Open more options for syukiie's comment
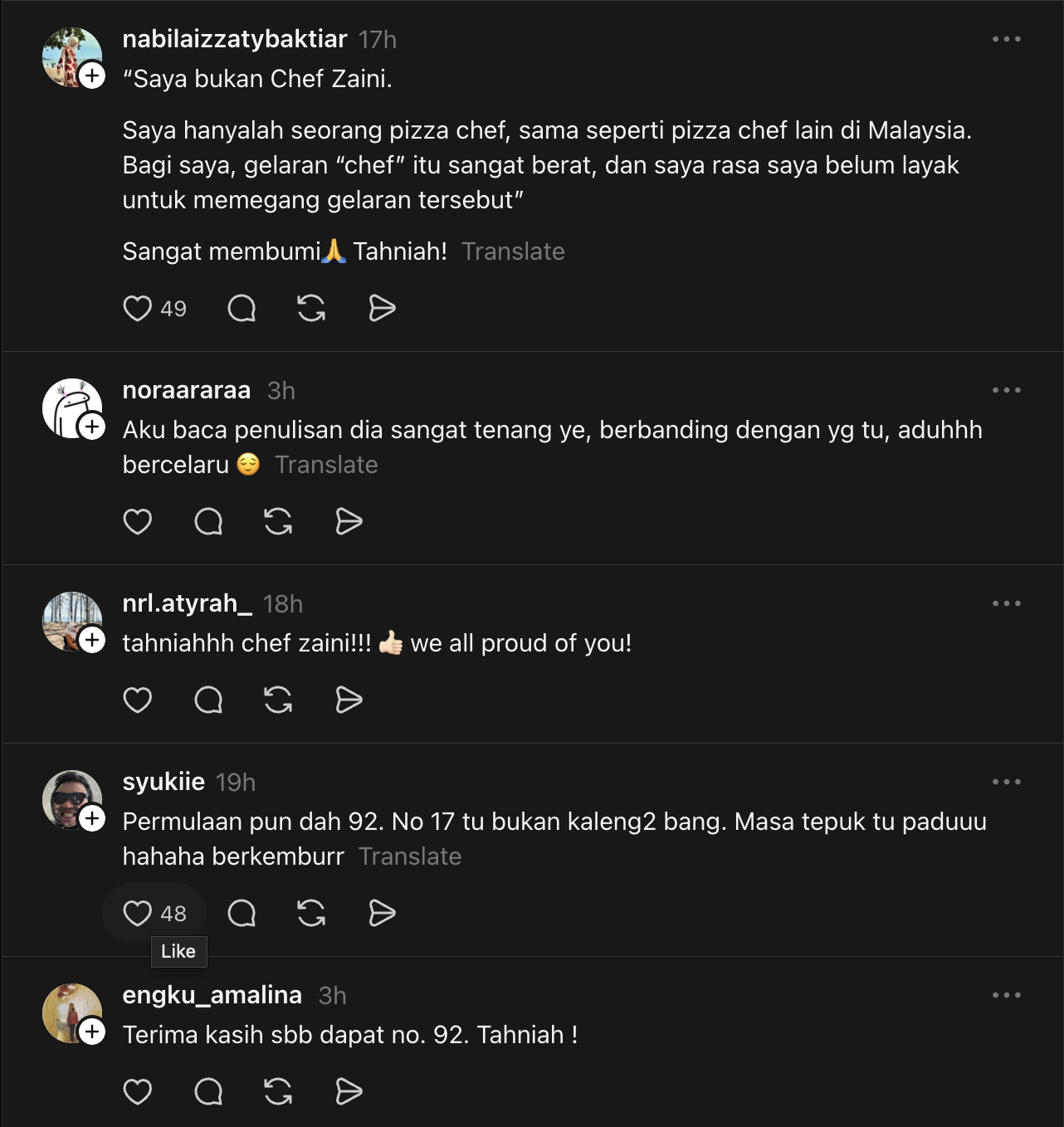The image size is (1064, 1127). pos(1006,782)
